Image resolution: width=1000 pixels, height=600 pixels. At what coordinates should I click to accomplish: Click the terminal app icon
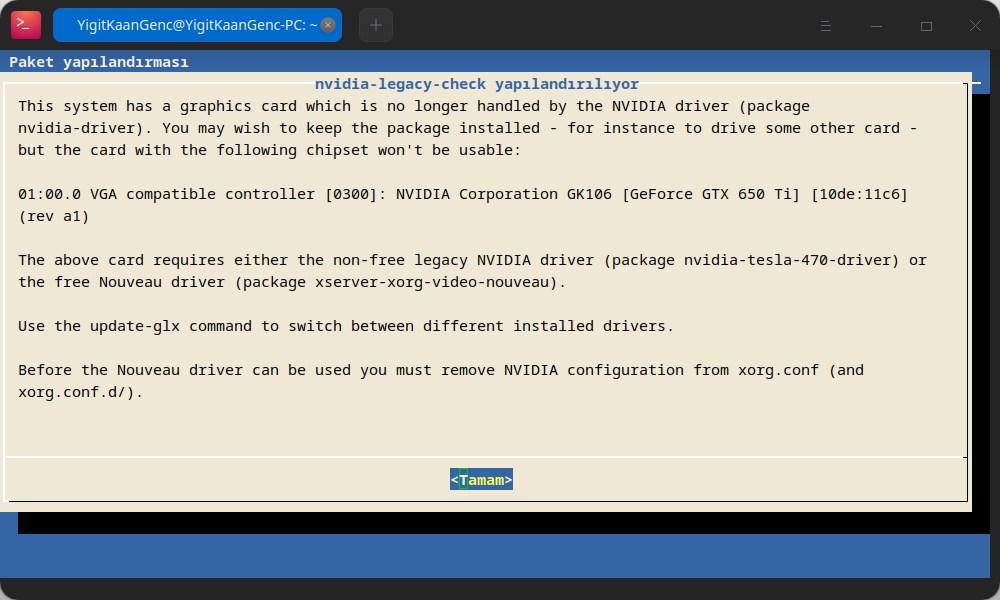coord(26,25)
